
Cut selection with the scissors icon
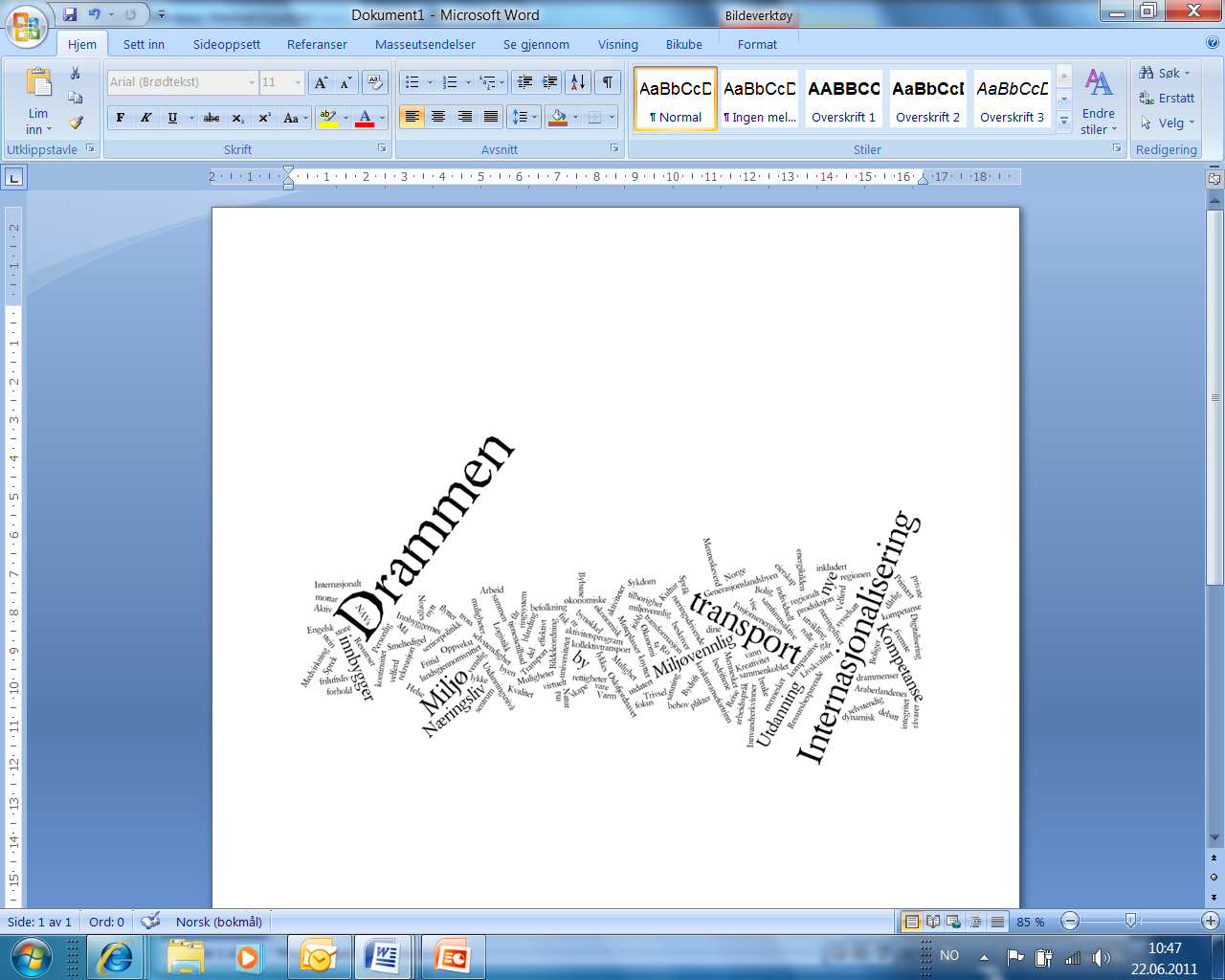tap(76, 74)
